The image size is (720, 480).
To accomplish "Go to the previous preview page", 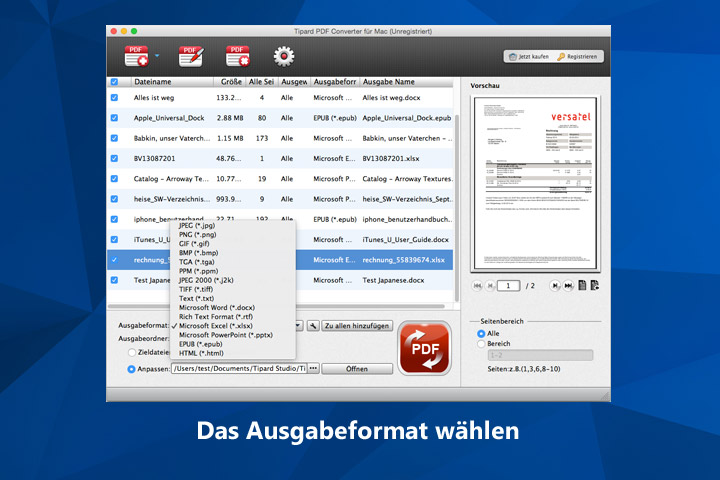I will (x=490, y=286).
